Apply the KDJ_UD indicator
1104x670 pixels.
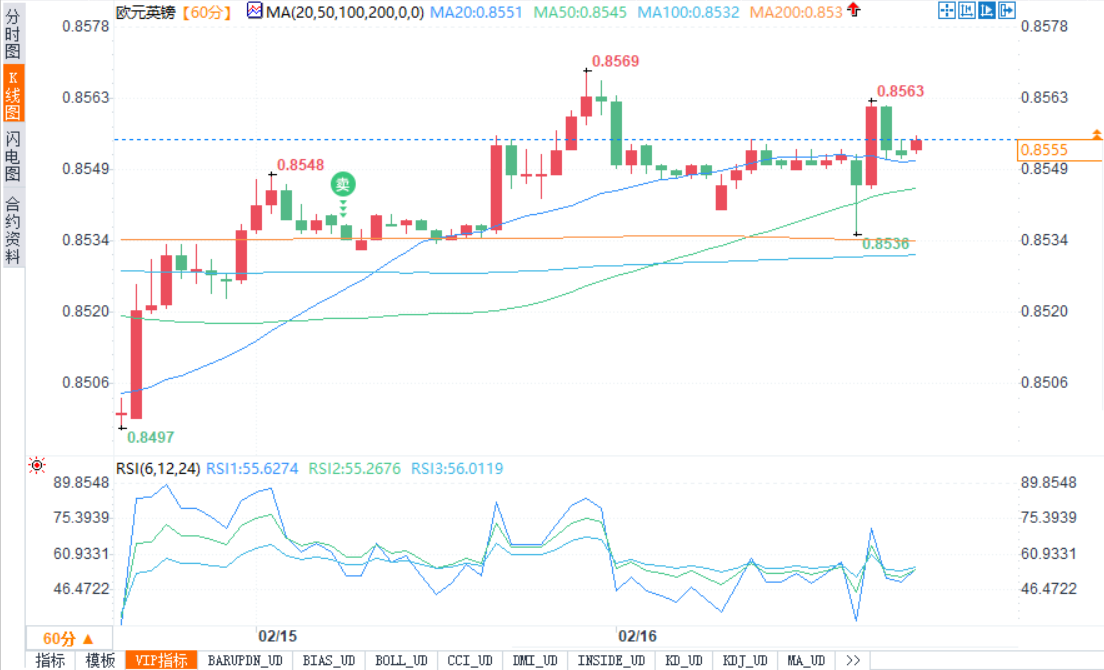click(x=745, y=660)
